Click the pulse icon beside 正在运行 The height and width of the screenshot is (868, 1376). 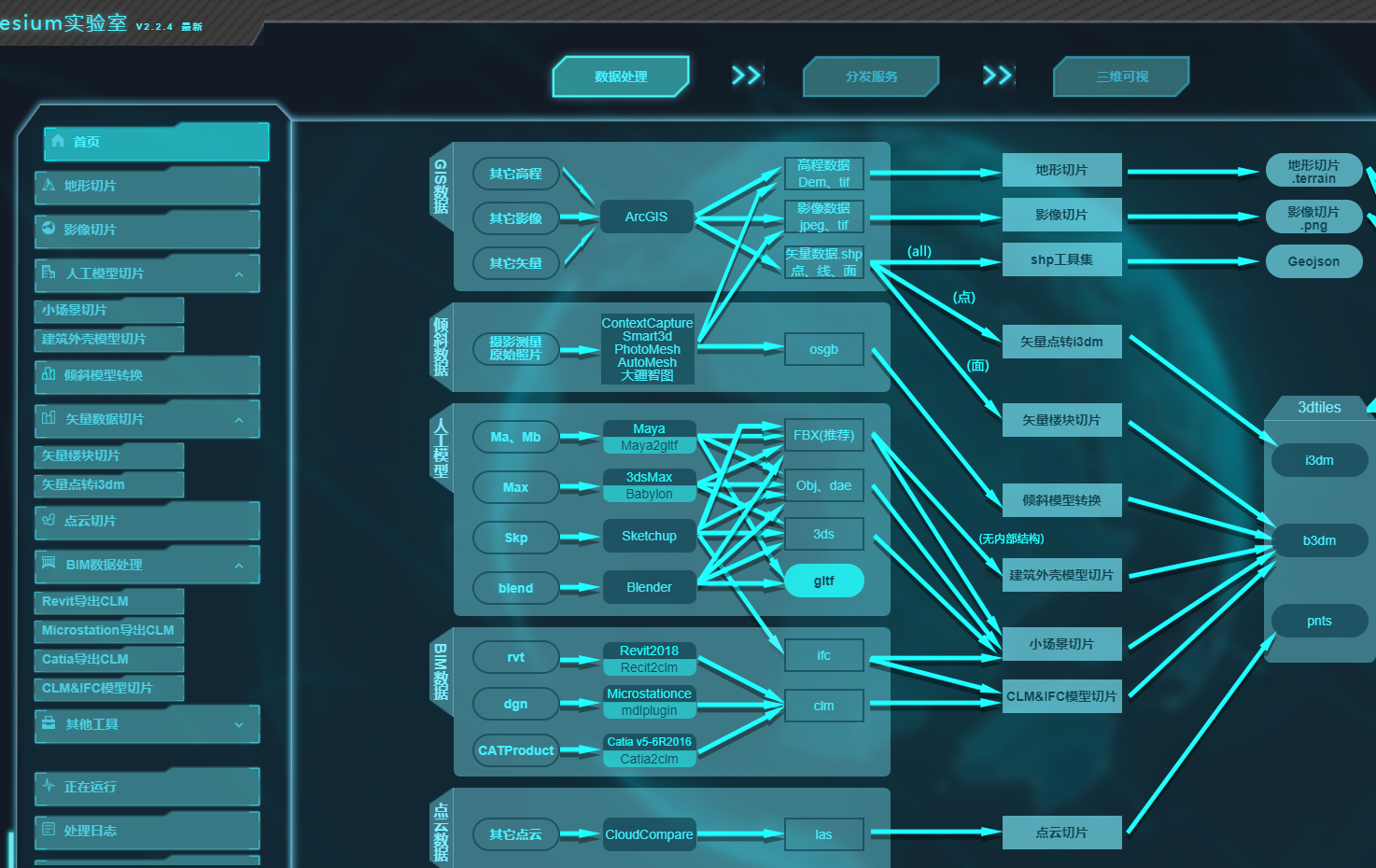[x=49, y=786]
